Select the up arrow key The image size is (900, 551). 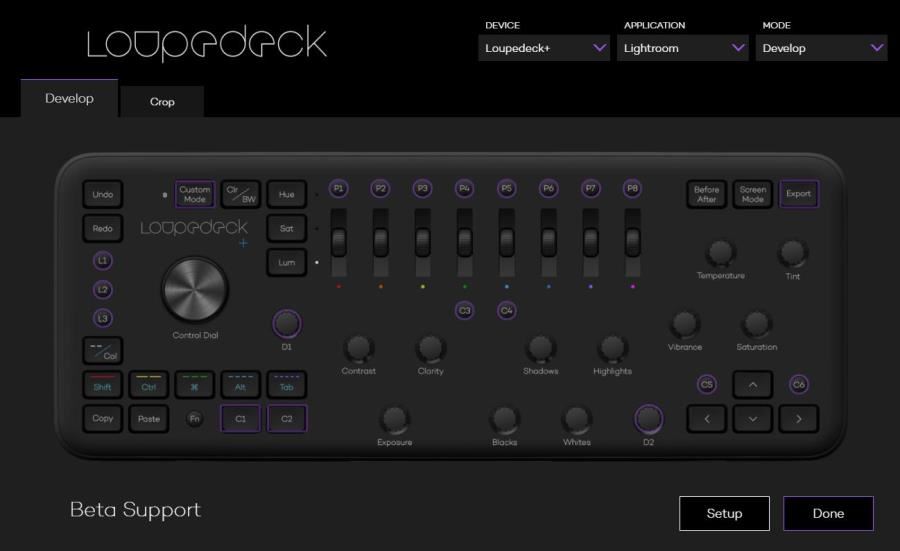click(752, 385)
